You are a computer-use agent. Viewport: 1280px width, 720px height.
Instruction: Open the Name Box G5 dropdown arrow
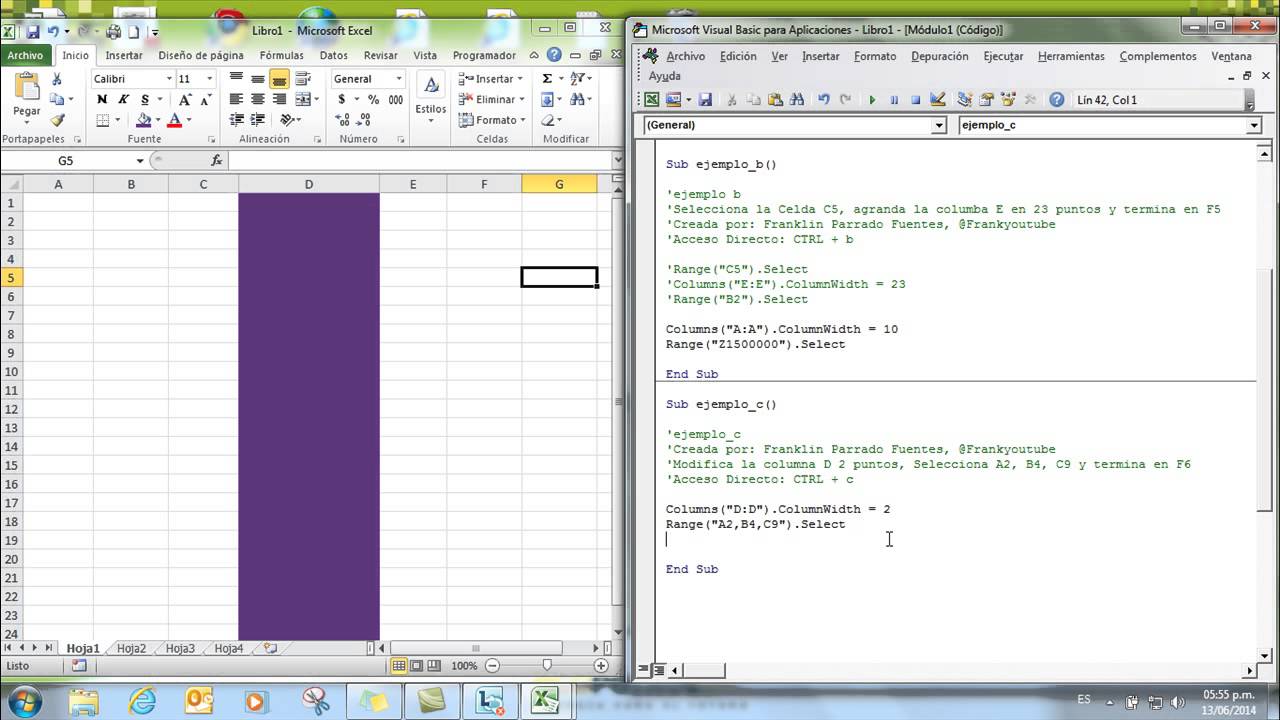140,160
